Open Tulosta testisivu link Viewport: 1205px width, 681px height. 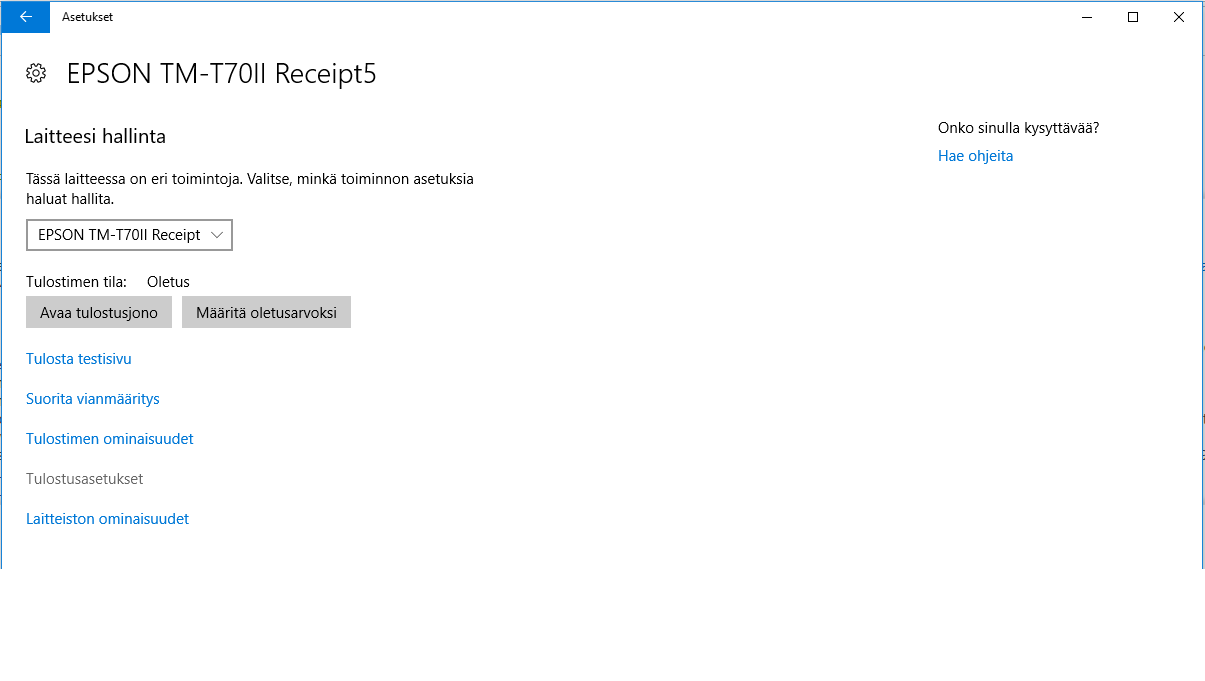[x=79, y=359]
